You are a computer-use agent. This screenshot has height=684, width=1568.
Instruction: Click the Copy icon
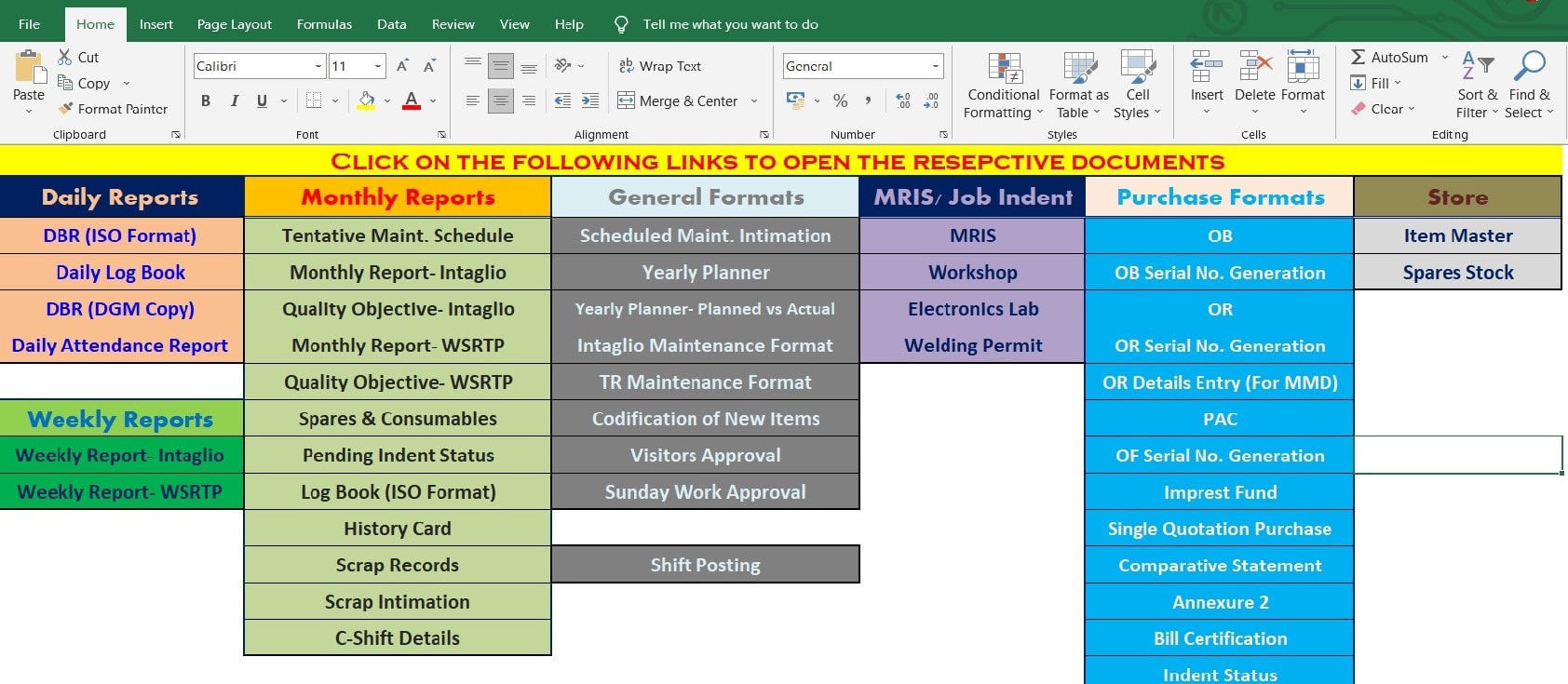[64, 83]
